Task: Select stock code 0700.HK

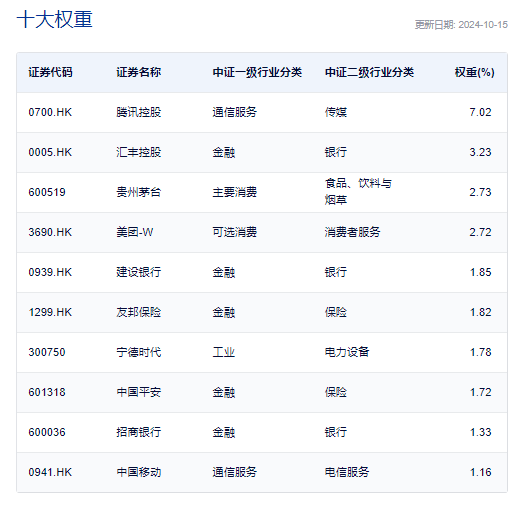Action: click(x=50, y=112)
